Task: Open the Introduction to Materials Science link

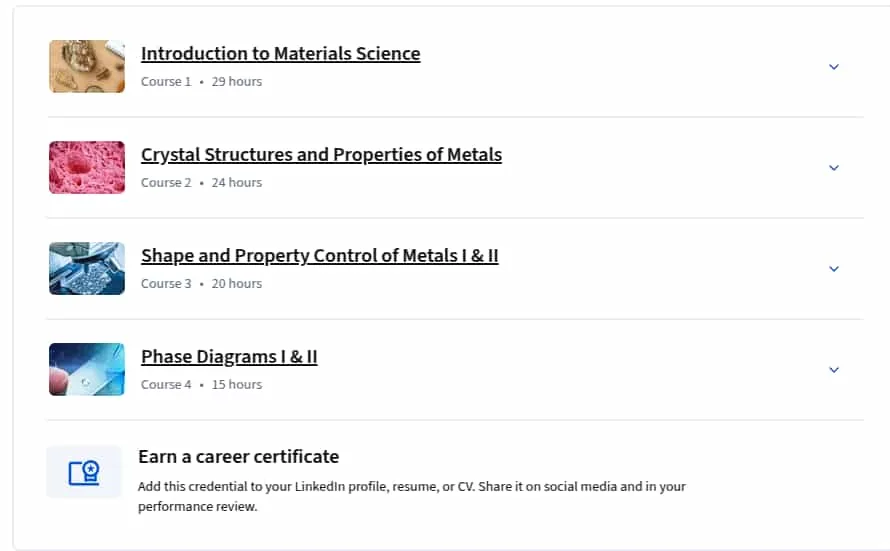Action: [x=280, y=53]
